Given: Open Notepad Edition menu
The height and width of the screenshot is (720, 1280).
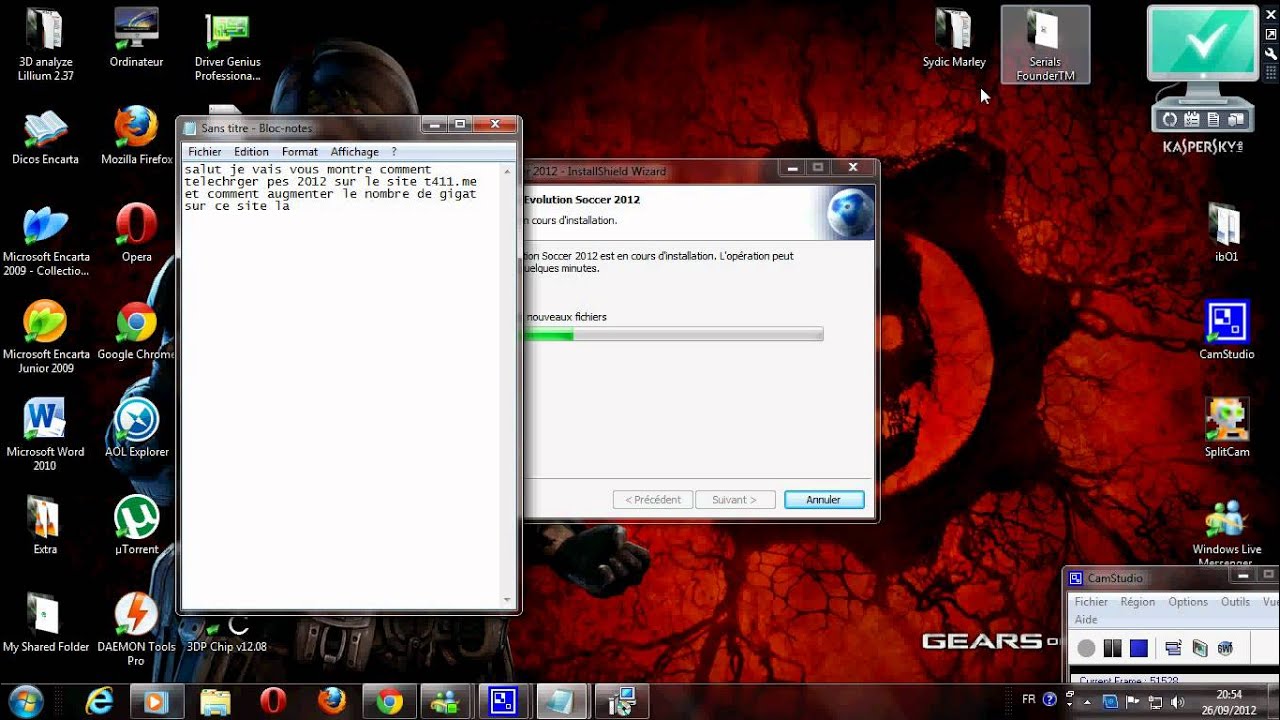Looking at the screenshot, I should [251, 152].
